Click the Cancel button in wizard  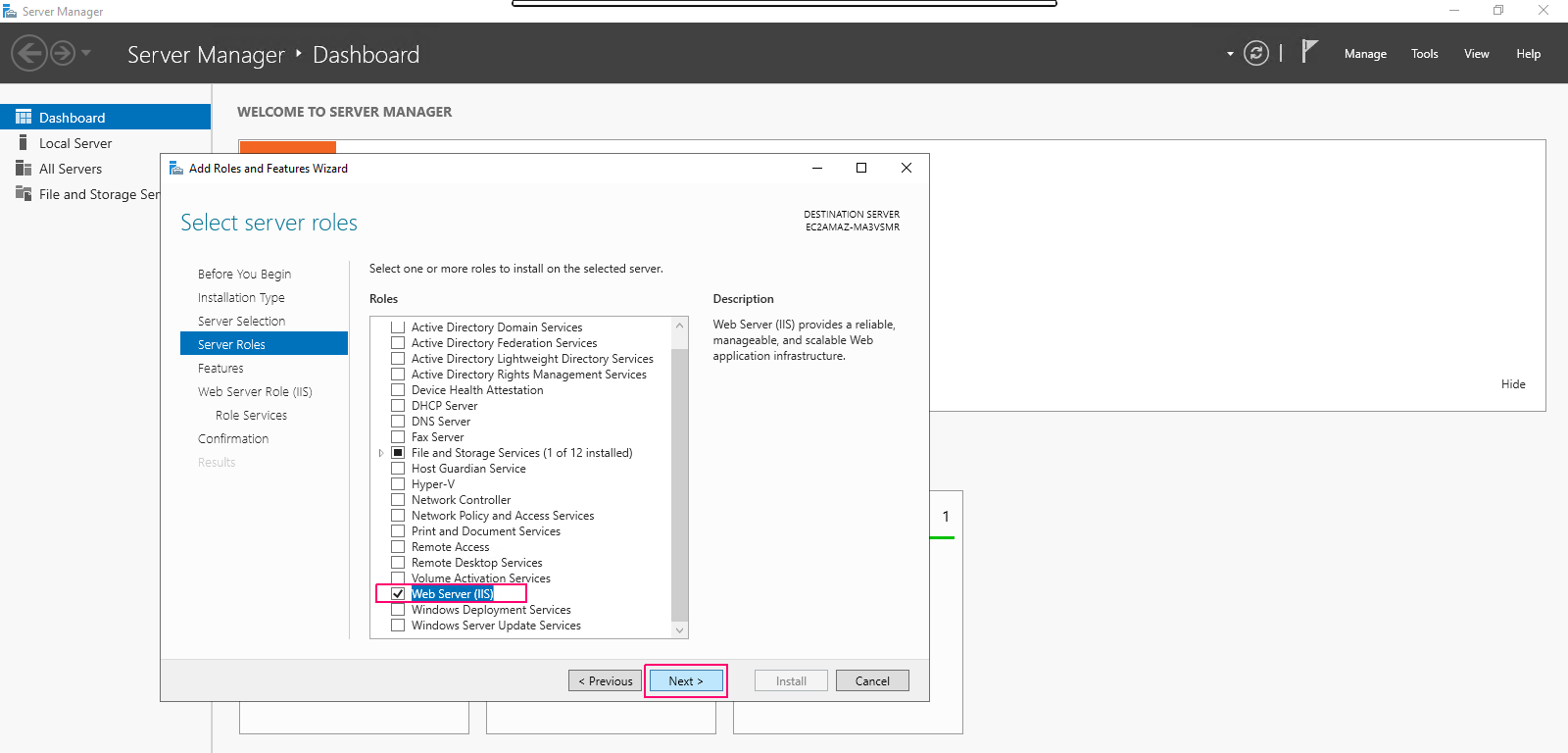[x=872, y=680]
